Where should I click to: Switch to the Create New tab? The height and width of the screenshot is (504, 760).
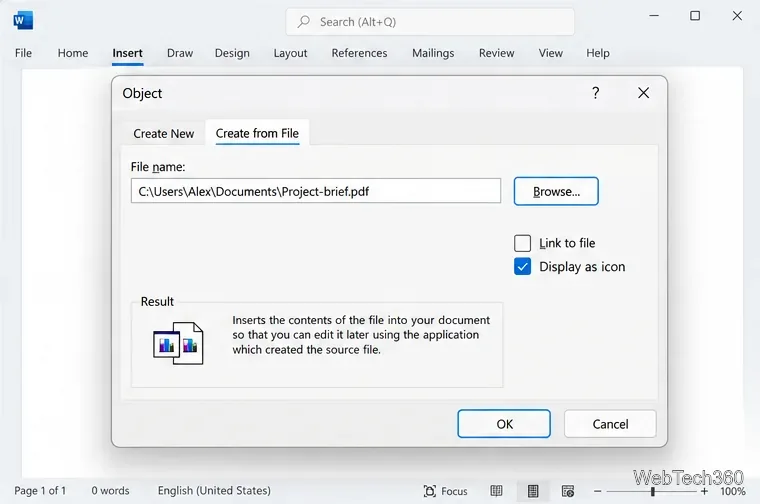[163, 133]
